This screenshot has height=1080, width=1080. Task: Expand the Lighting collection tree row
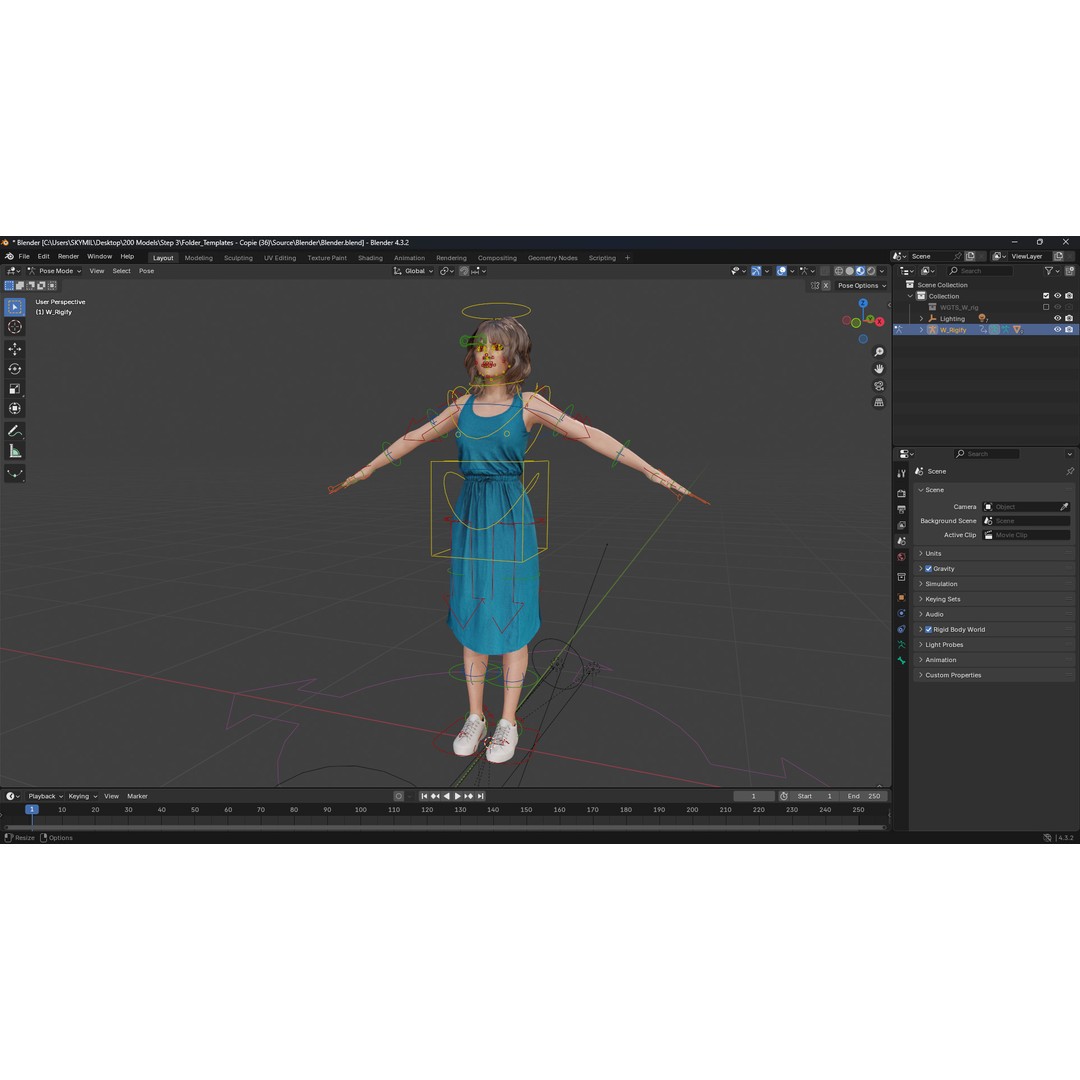(922, 319)
